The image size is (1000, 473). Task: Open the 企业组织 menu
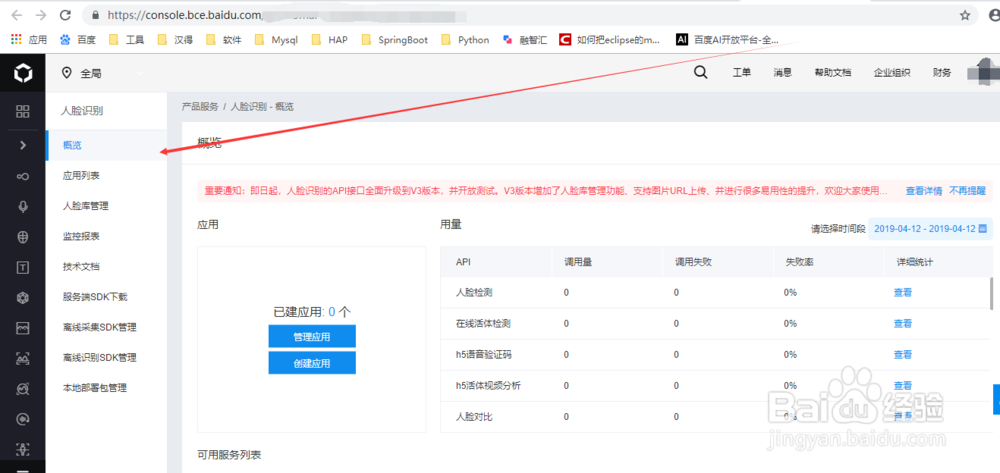892,73
